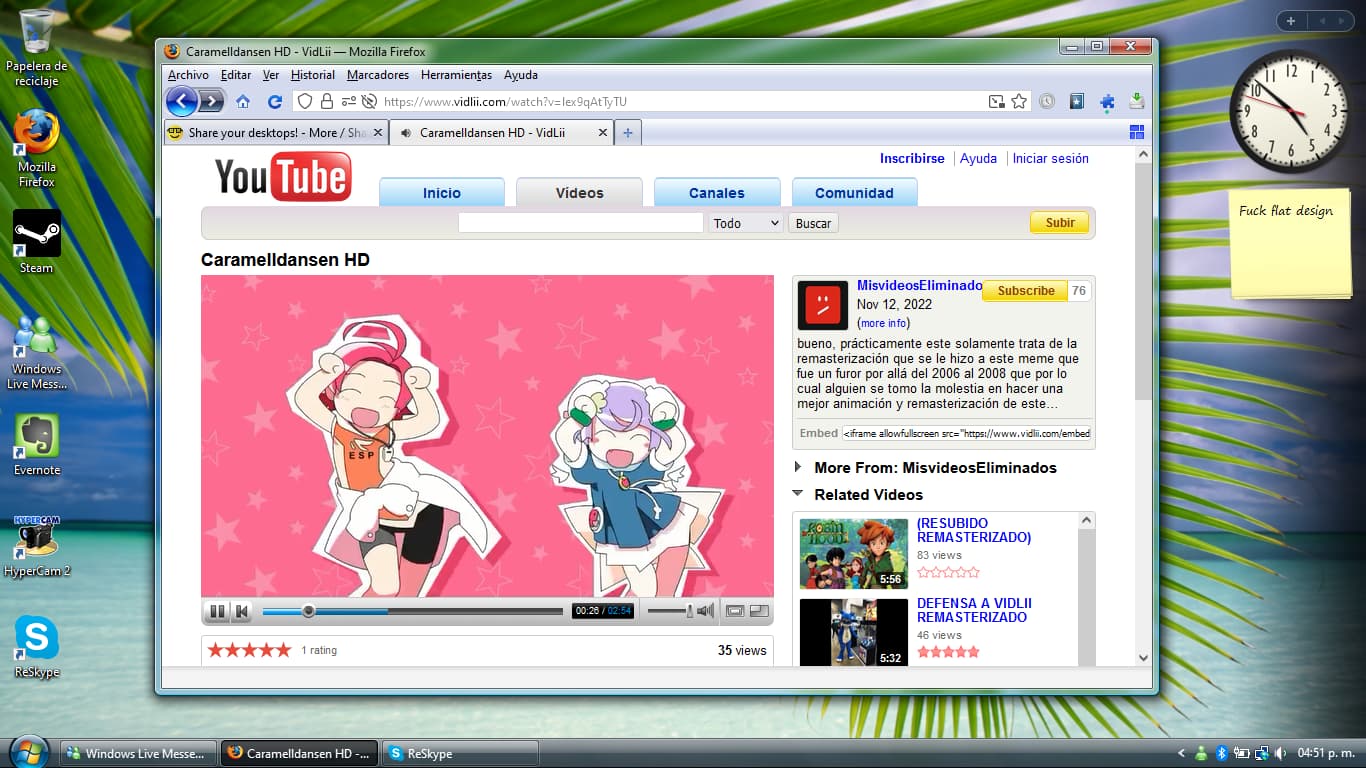1366x768 pixels.
Task: Open the tab groups grid icon
Action: point(1137,132)
